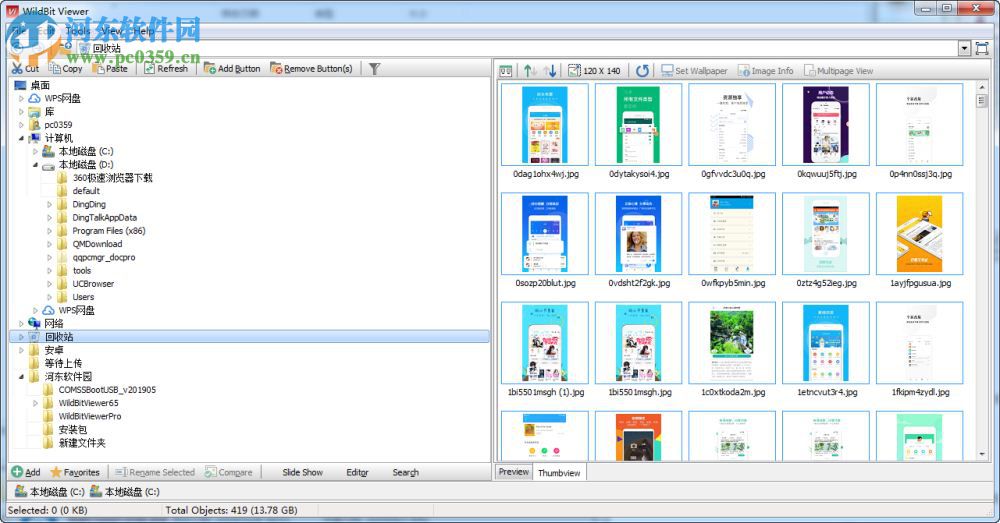The image size is (1000, 523).
Task: Collapse the 计算机 tree node
Action: coord(21,138)
